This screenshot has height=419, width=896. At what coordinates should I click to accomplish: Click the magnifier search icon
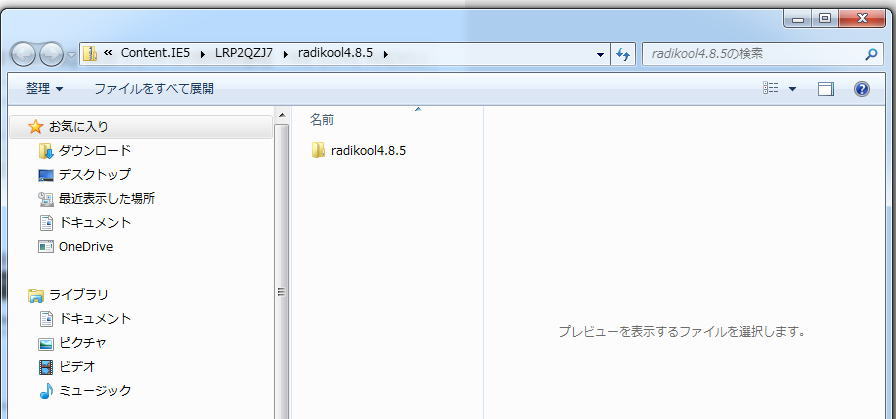871,55
